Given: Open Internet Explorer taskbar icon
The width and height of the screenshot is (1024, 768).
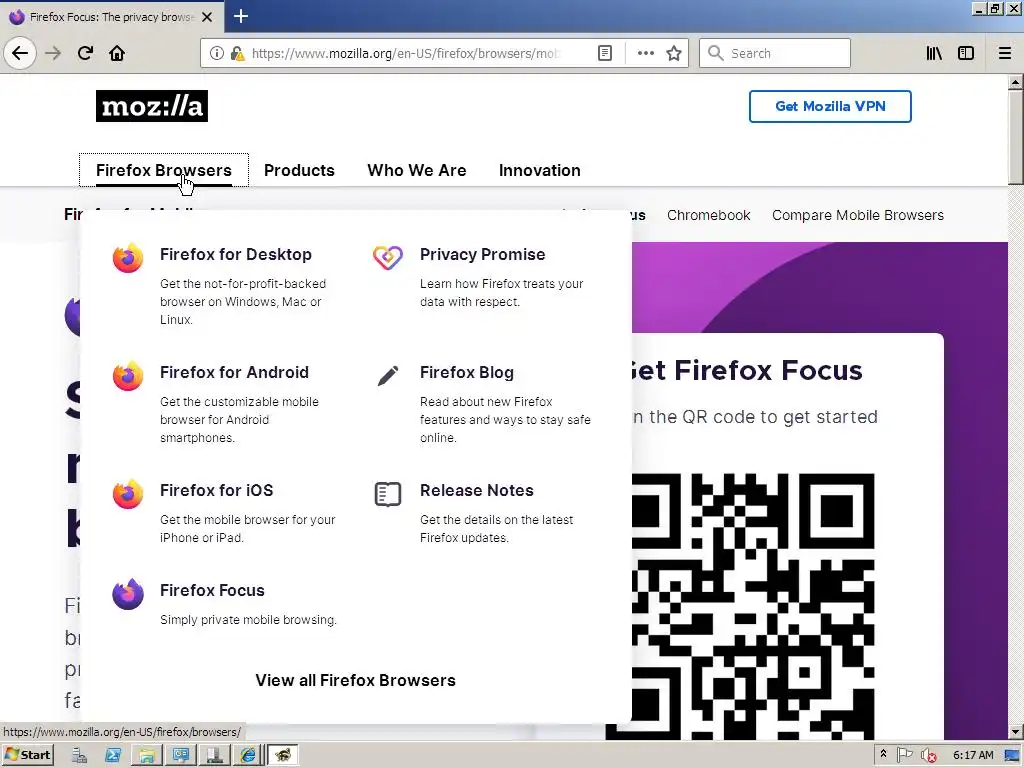Looking at the screenshot, I should (248, 755).
